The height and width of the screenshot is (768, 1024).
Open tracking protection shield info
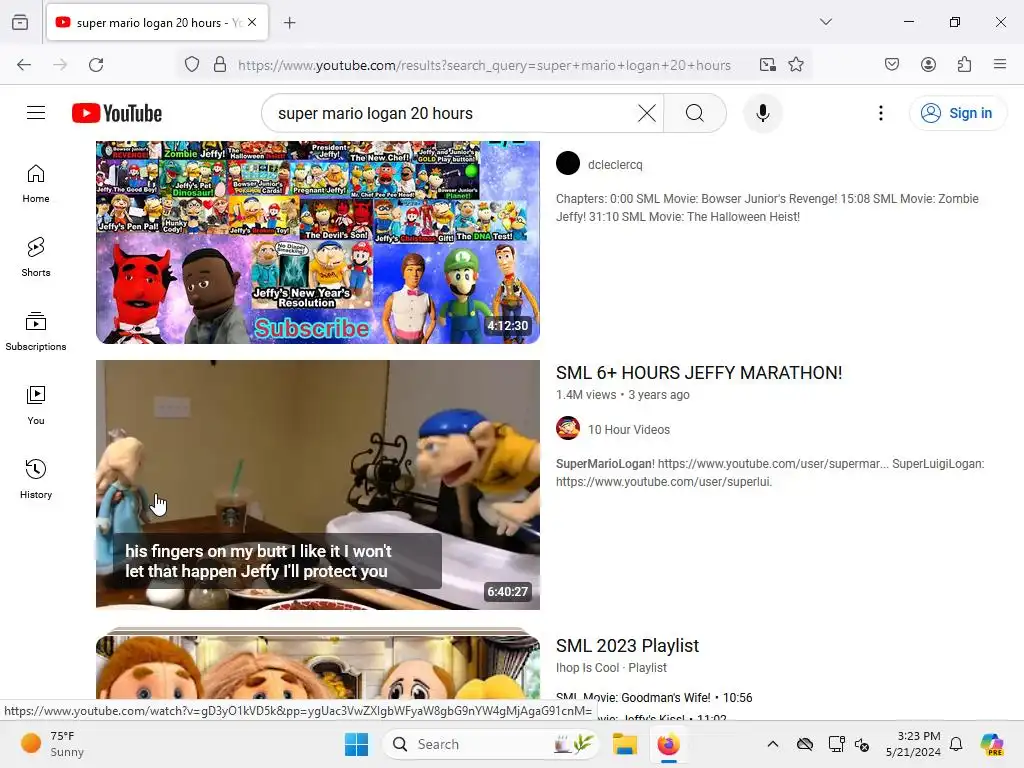191,65
